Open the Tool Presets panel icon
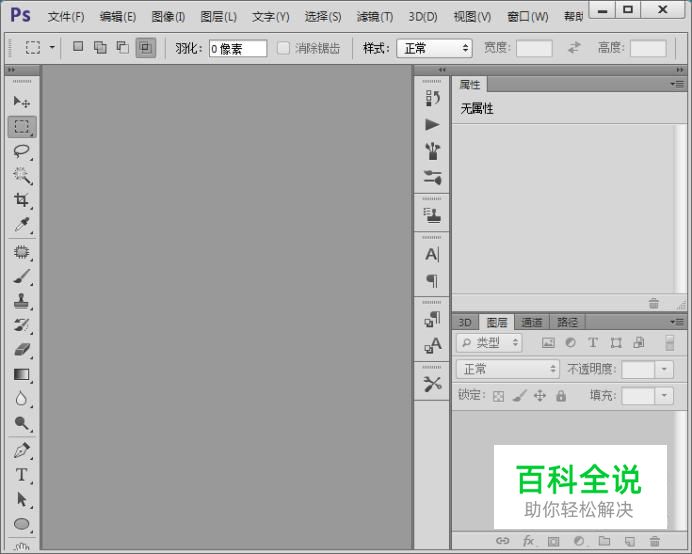This screenshot has width=692, height=554. pos(432,384)
